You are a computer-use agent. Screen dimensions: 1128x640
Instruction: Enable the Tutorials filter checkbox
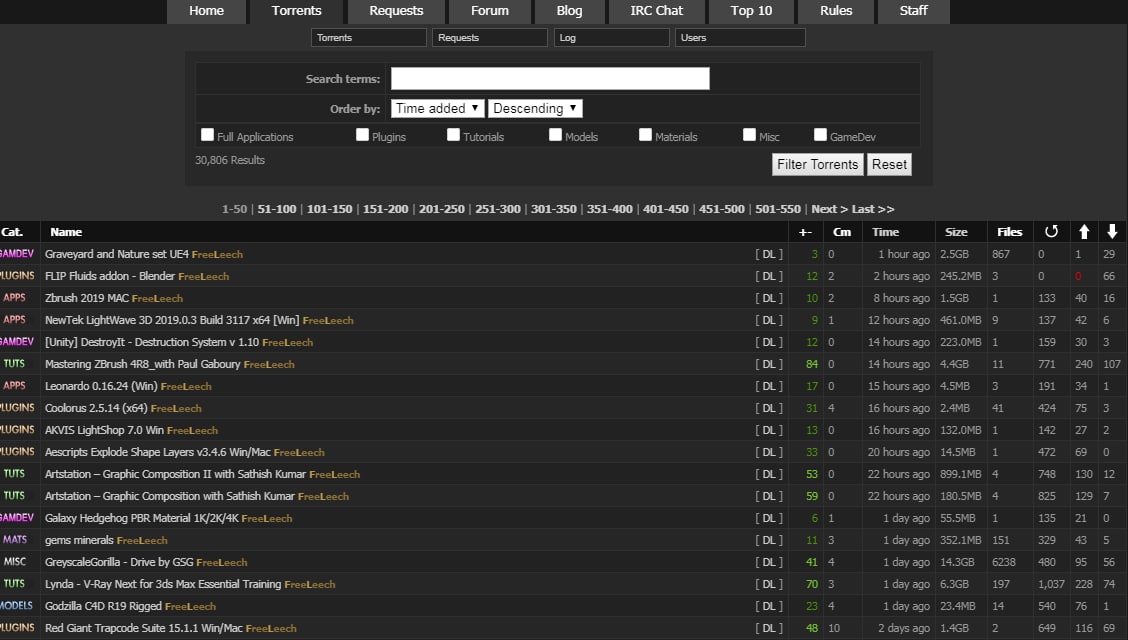click(453, 134)
